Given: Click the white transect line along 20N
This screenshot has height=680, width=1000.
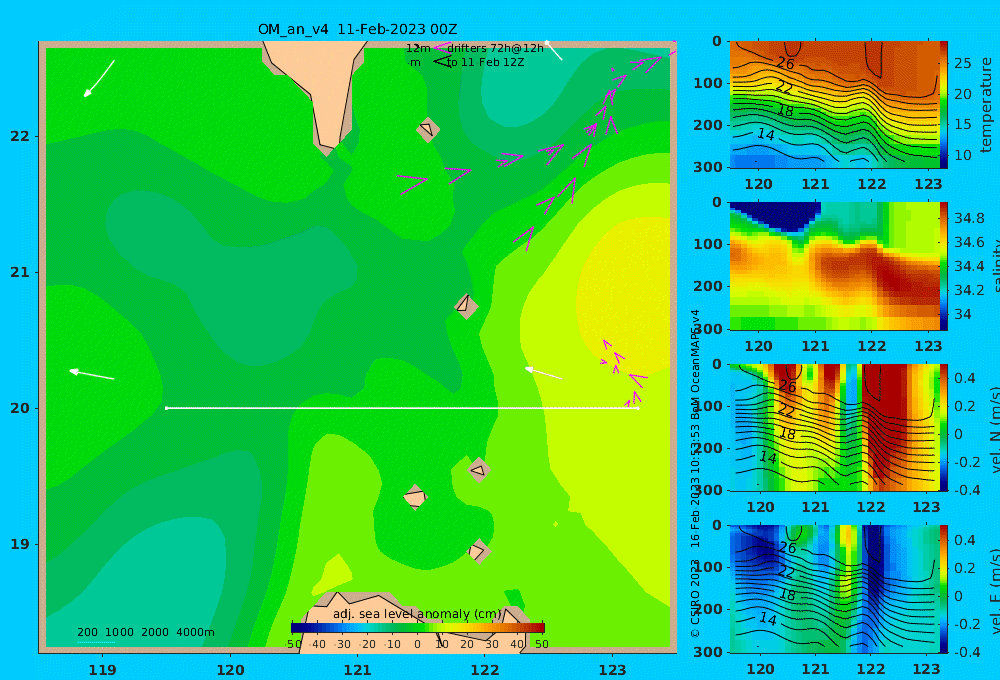Looking at the screenshot, I should click(402, 408).
